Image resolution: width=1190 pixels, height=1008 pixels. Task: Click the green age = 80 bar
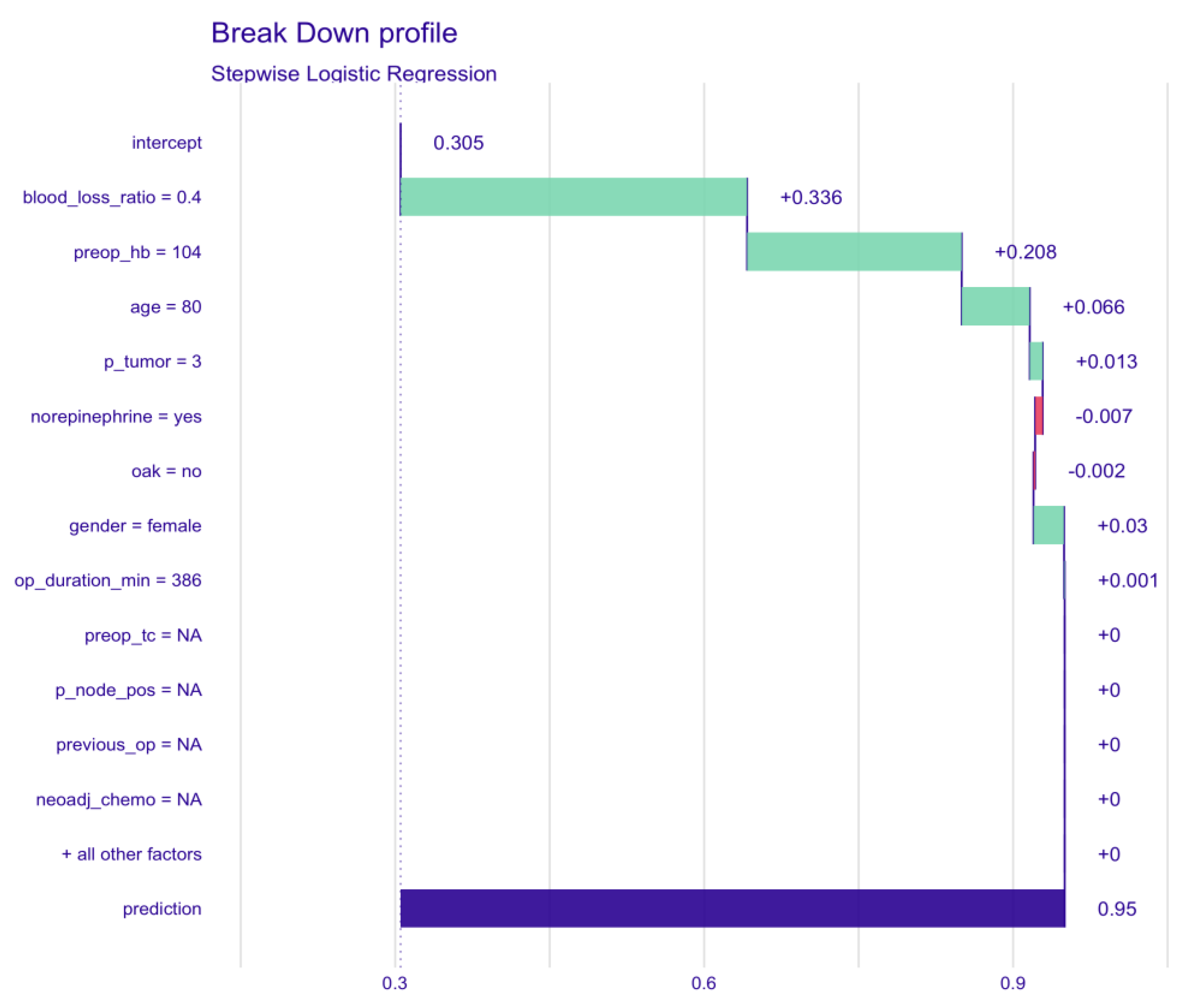(x=995, y=306)
